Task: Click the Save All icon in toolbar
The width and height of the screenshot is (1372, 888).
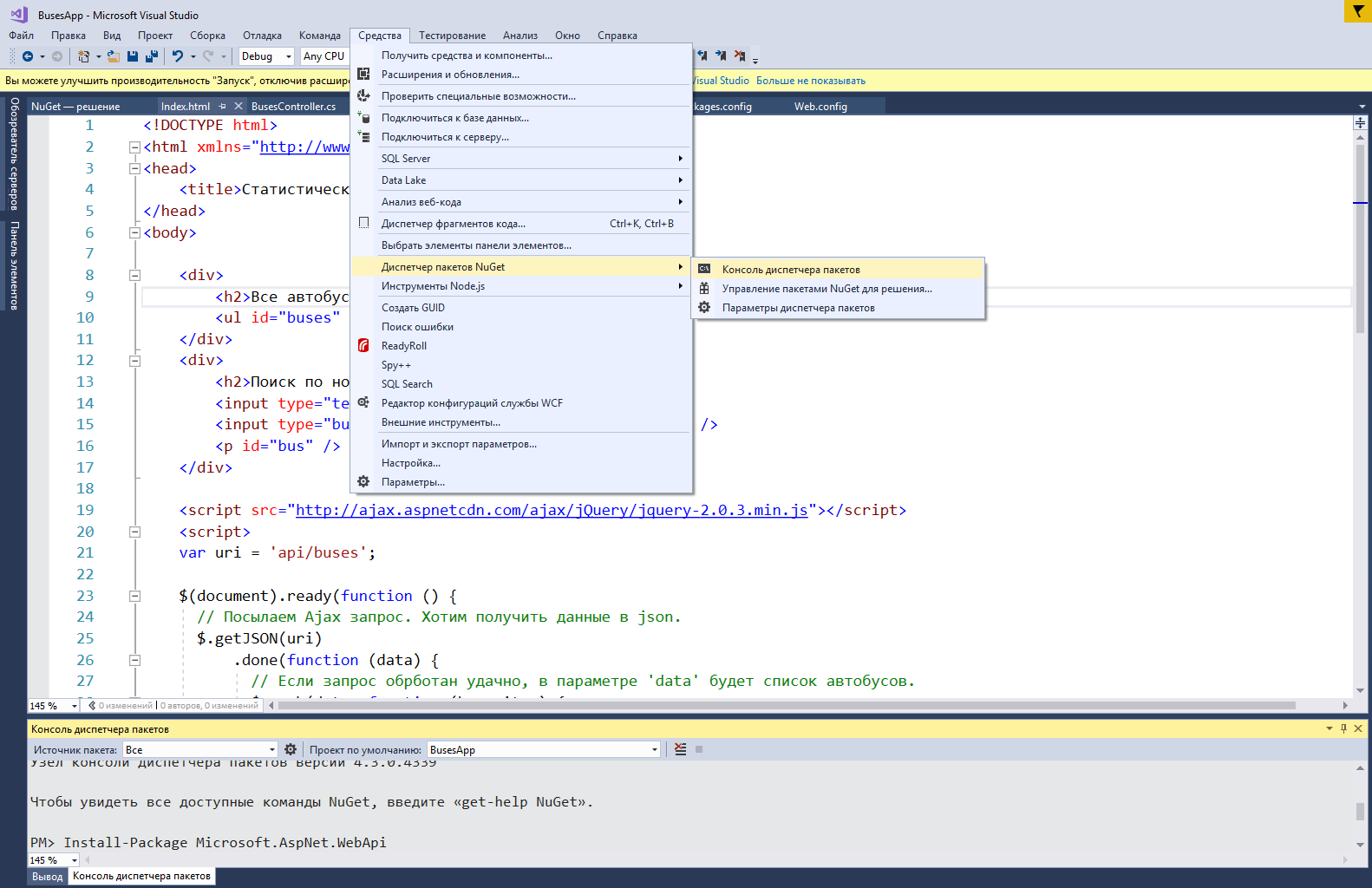Action: click(152, 56)
